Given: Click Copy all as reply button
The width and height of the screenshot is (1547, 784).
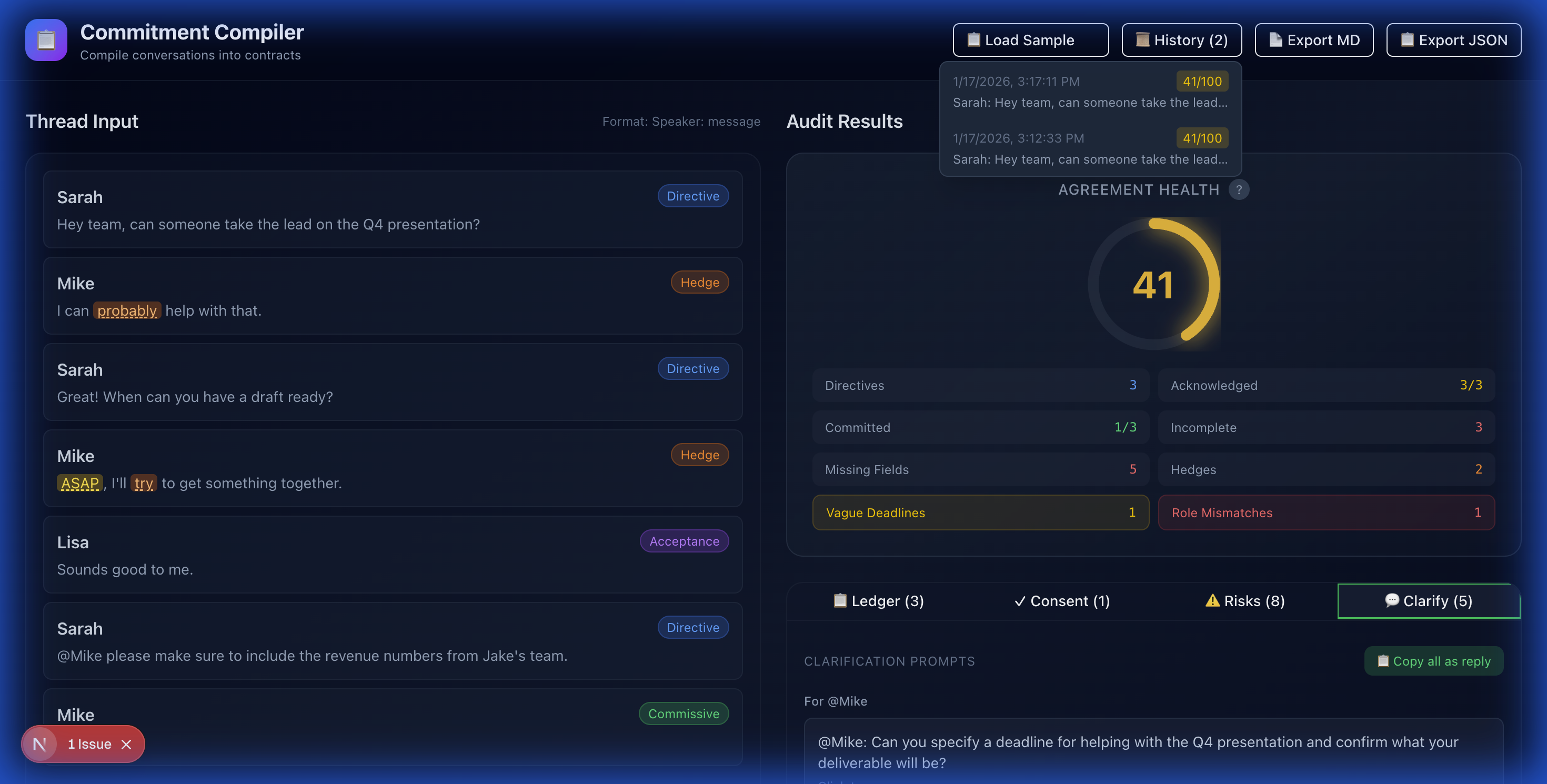Looking at the screenshot, I should click(1433, 661).
